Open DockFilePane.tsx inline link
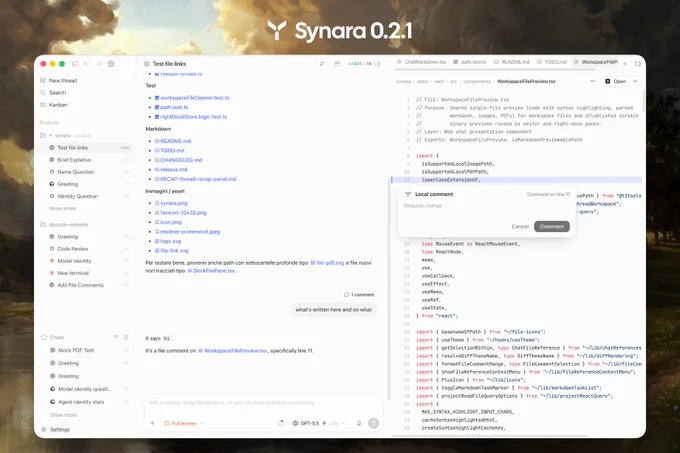Viewport: 680px width, 453px height. pos(212,271)
